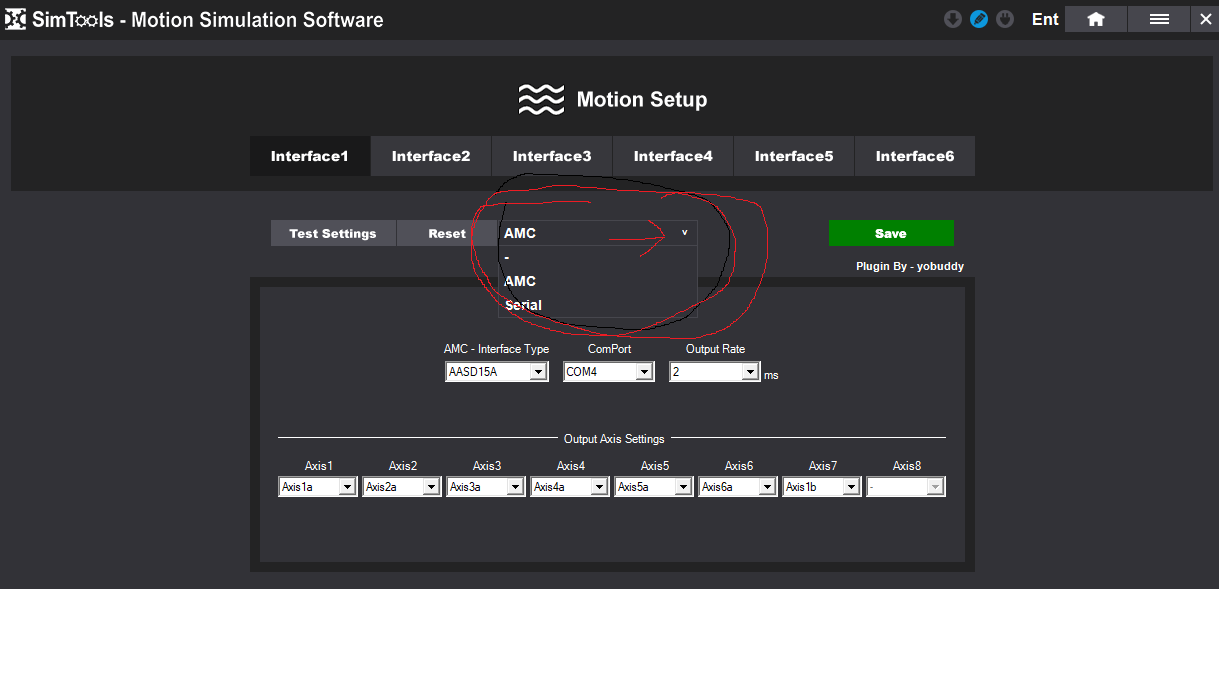This screenshot has width=1219, height=700.
Task: Close the SimTools window
Action: coord(1205,19)
